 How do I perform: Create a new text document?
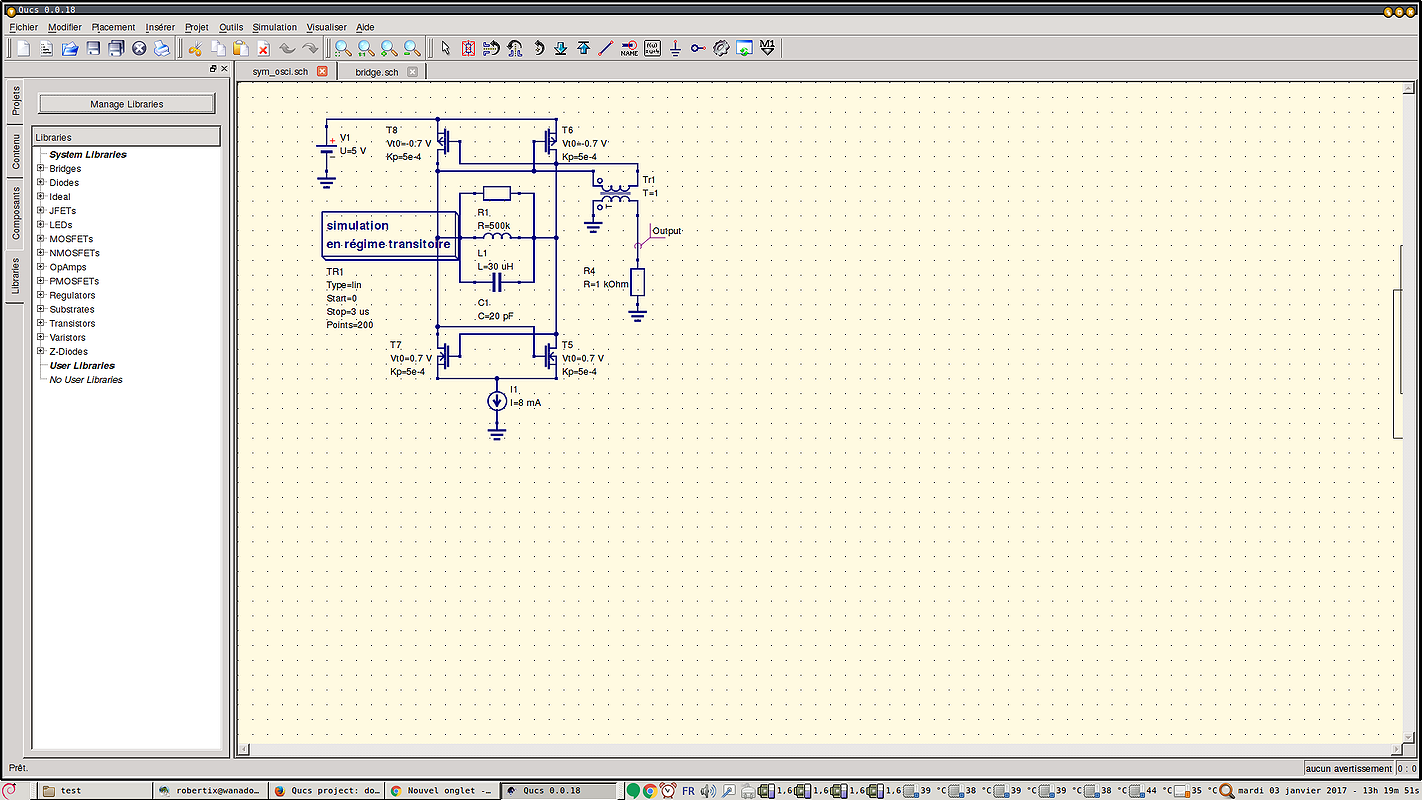point(46,48)
